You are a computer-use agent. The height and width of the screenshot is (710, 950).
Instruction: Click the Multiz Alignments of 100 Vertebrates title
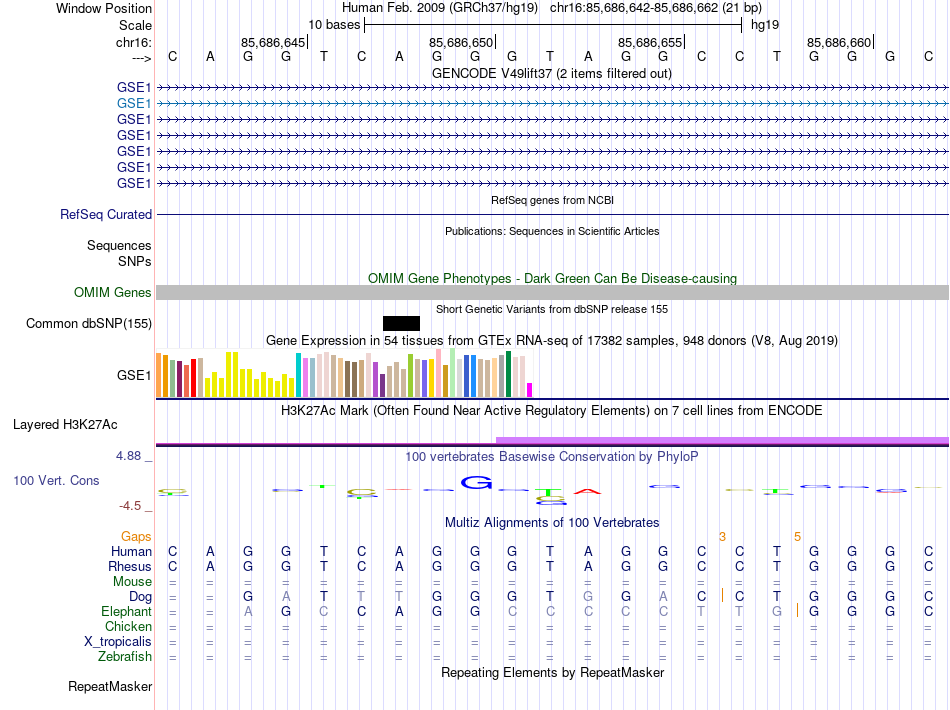[551, 522]
